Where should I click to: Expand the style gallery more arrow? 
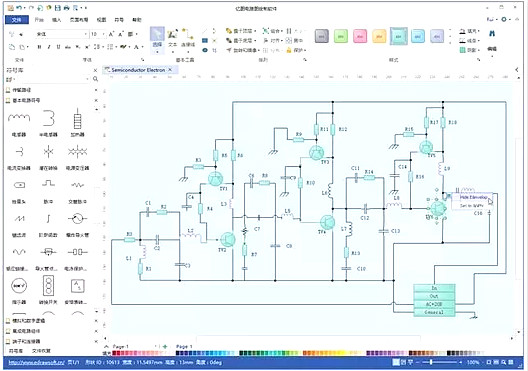(451, 43)
